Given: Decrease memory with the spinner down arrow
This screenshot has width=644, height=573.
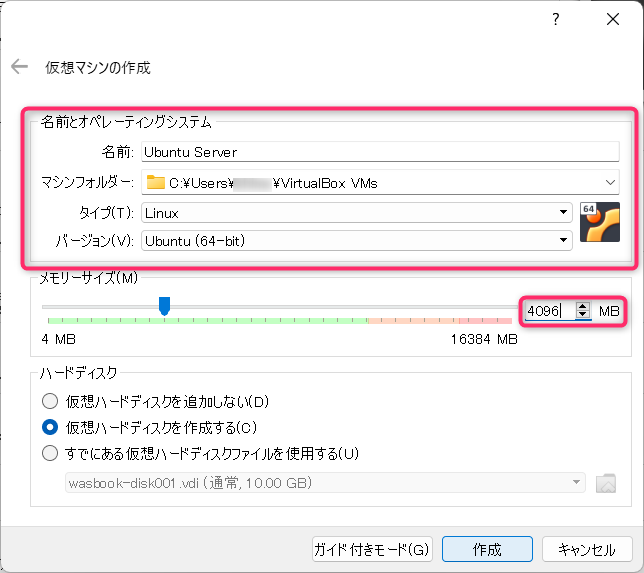Looking at the screenshot, I should click(582, 315).
